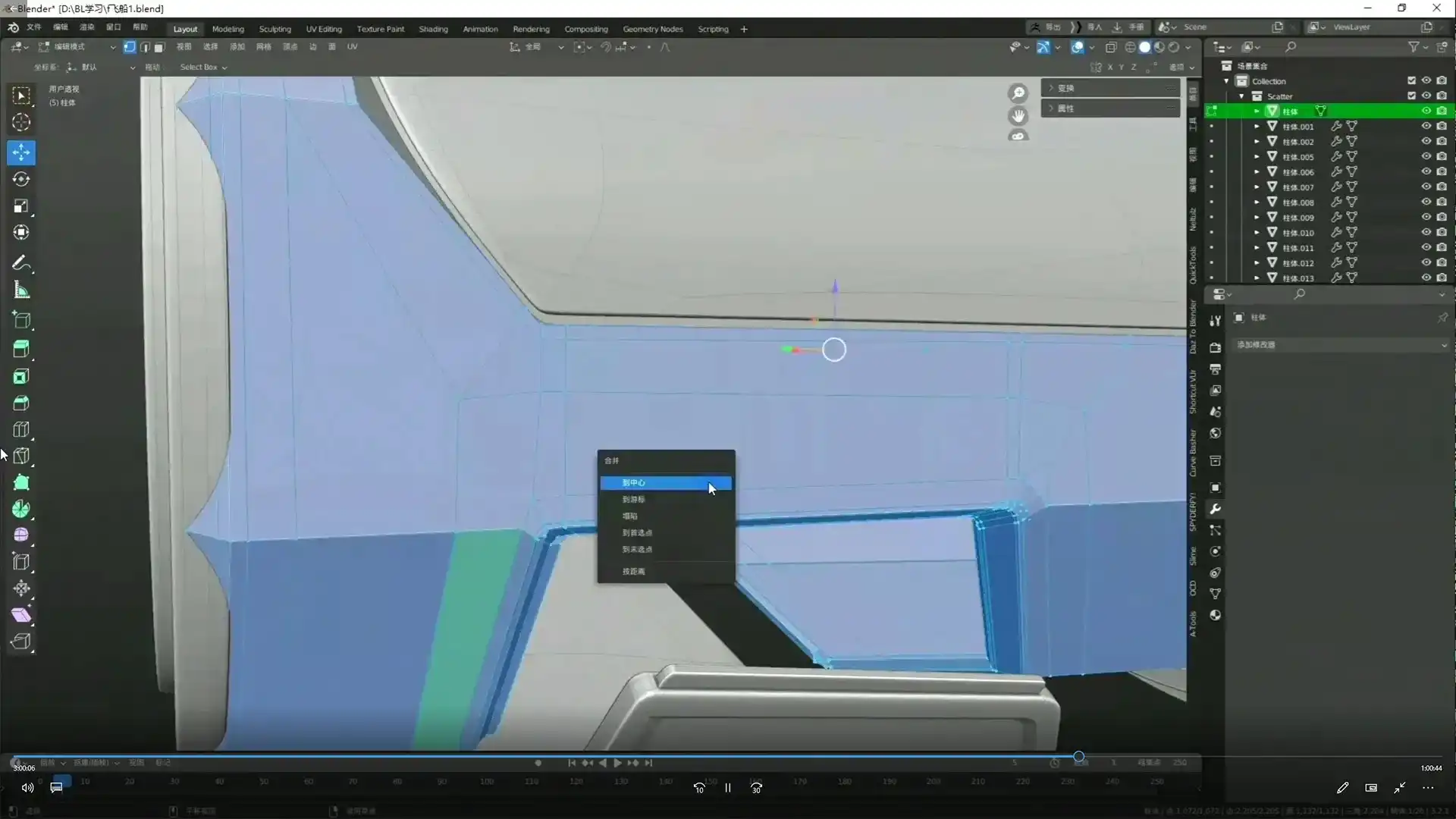Click the blue video progress handle
The width and height of the screenshot is (1456, 819).
click(x=1078, y=757)
